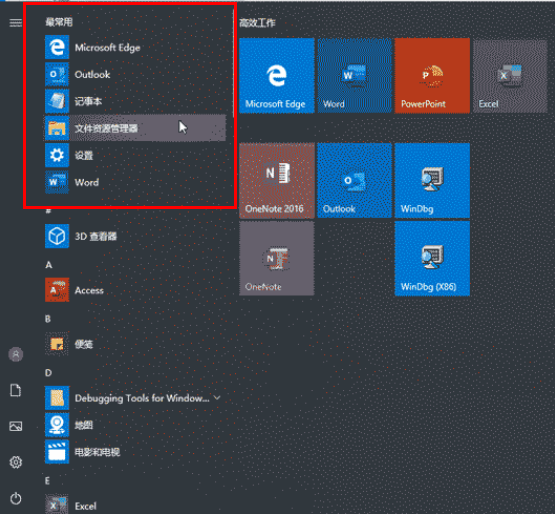Open Settings gear in Start sidebar
Screen dimensions: 555x514
click(16, 462)
